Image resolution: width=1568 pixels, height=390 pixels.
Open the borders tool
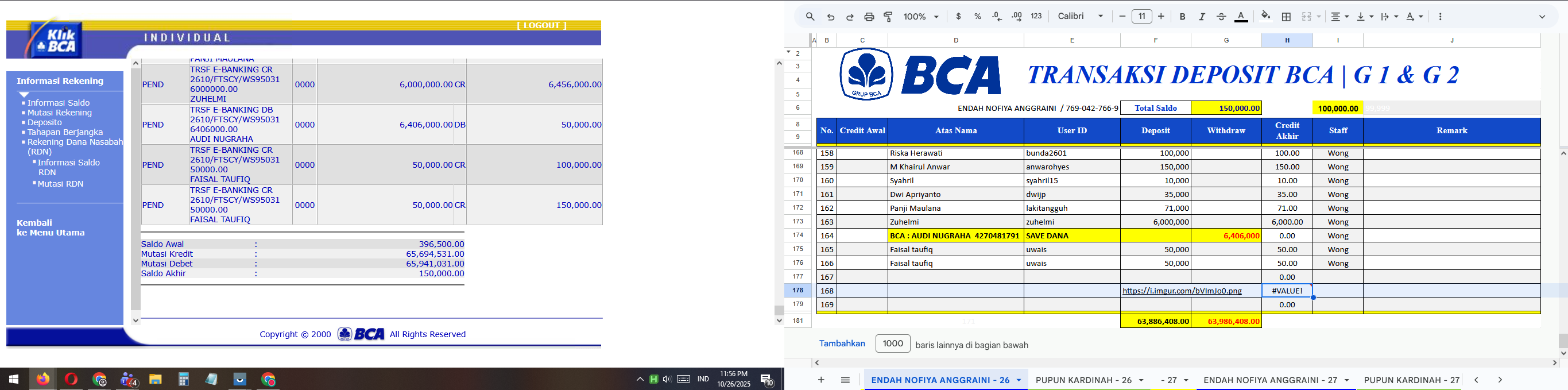(1286, 17)
